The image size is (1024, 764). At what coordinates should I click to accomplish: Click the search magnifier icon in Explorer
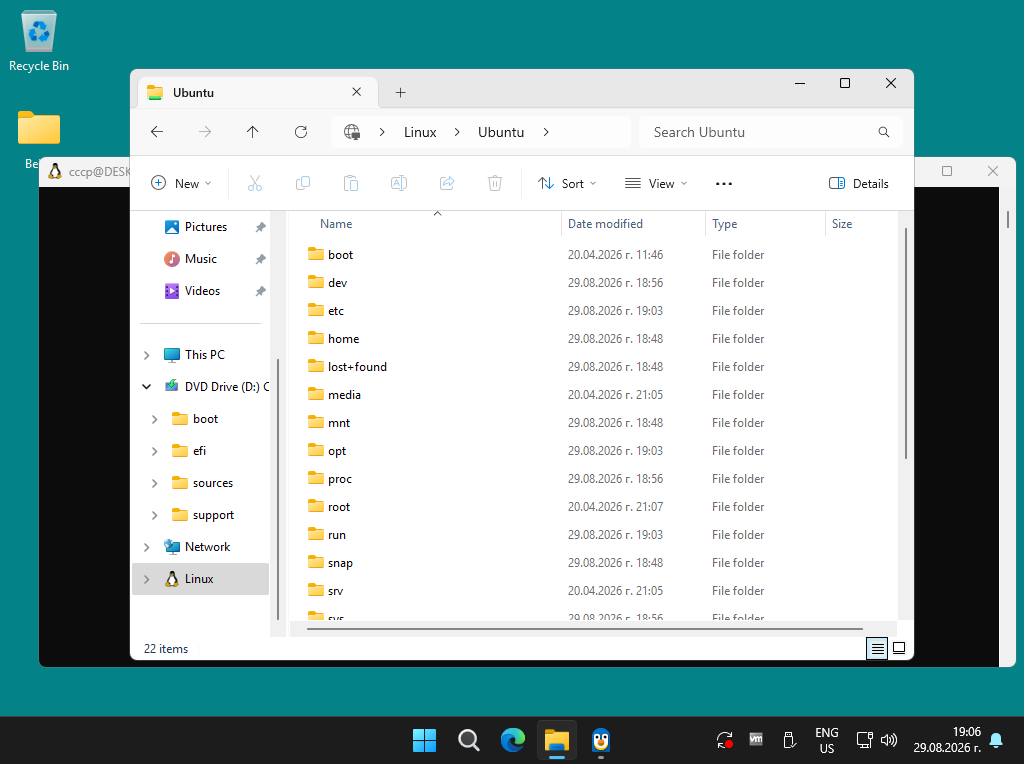pyautogui.click(x=884, y=132)
